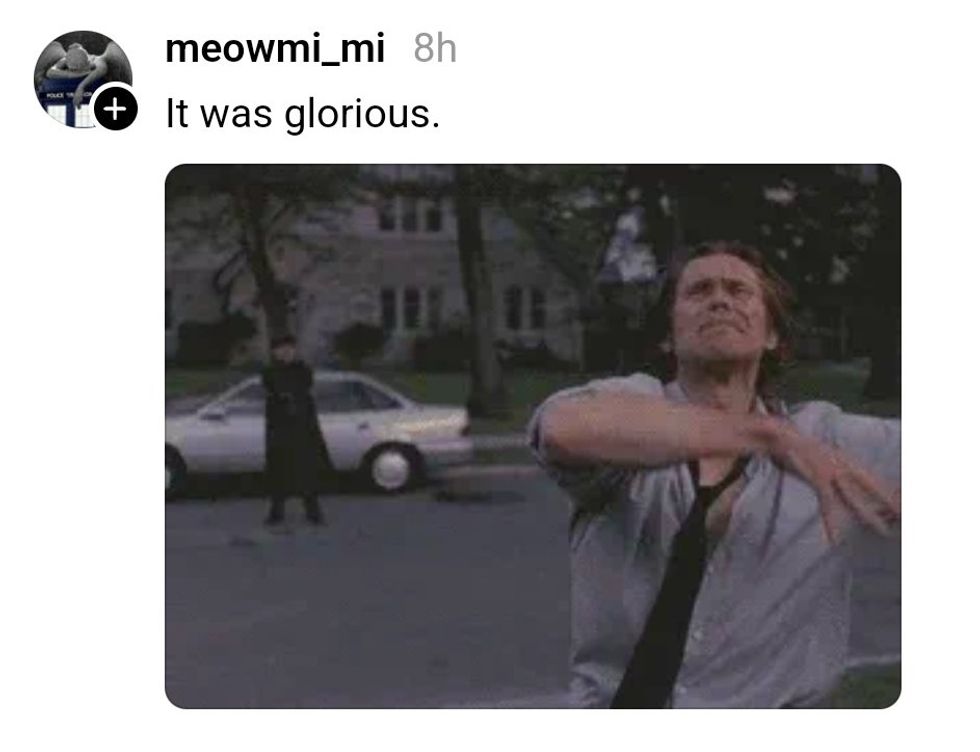Open the attached GIF image
980x752 pixels.
click(x=532, y=436)
